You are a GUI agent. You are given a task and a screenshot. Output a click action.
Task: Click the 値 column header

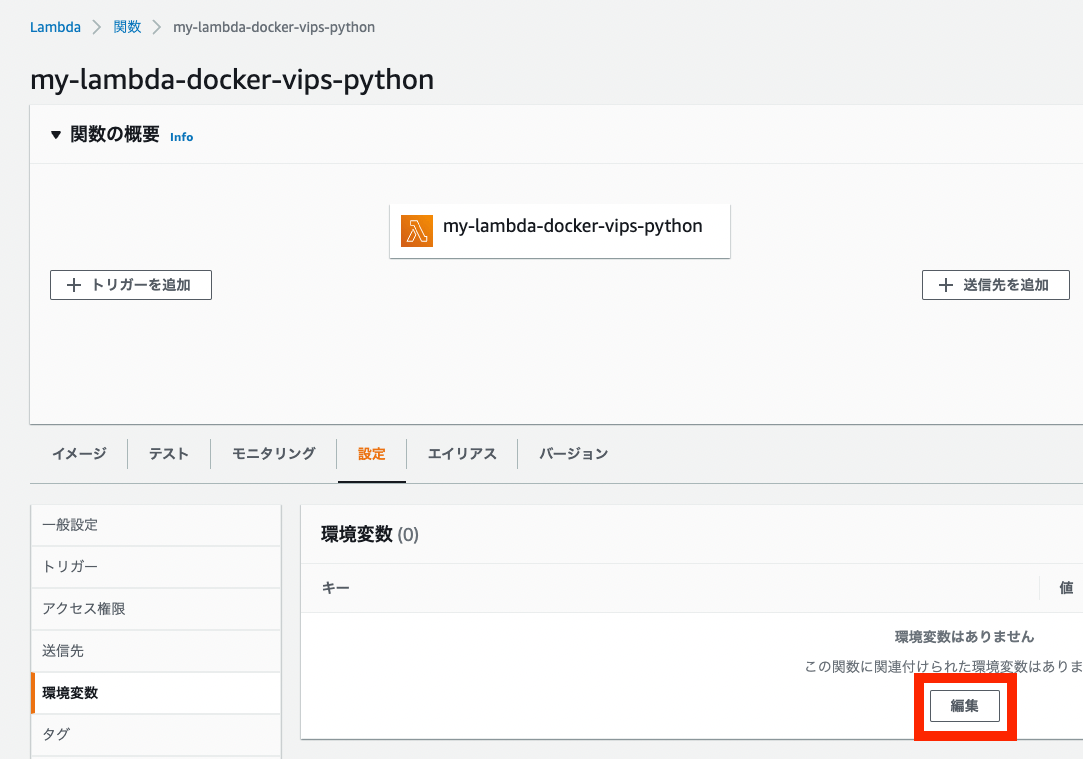pyautogui.click(x=1066, y=588)
